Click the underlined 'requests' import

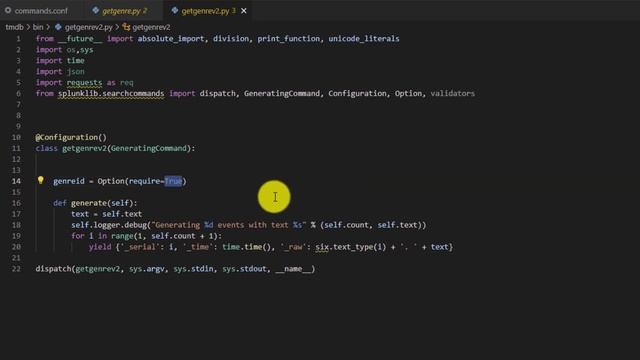pyautogui.click(x=84, y=82)
